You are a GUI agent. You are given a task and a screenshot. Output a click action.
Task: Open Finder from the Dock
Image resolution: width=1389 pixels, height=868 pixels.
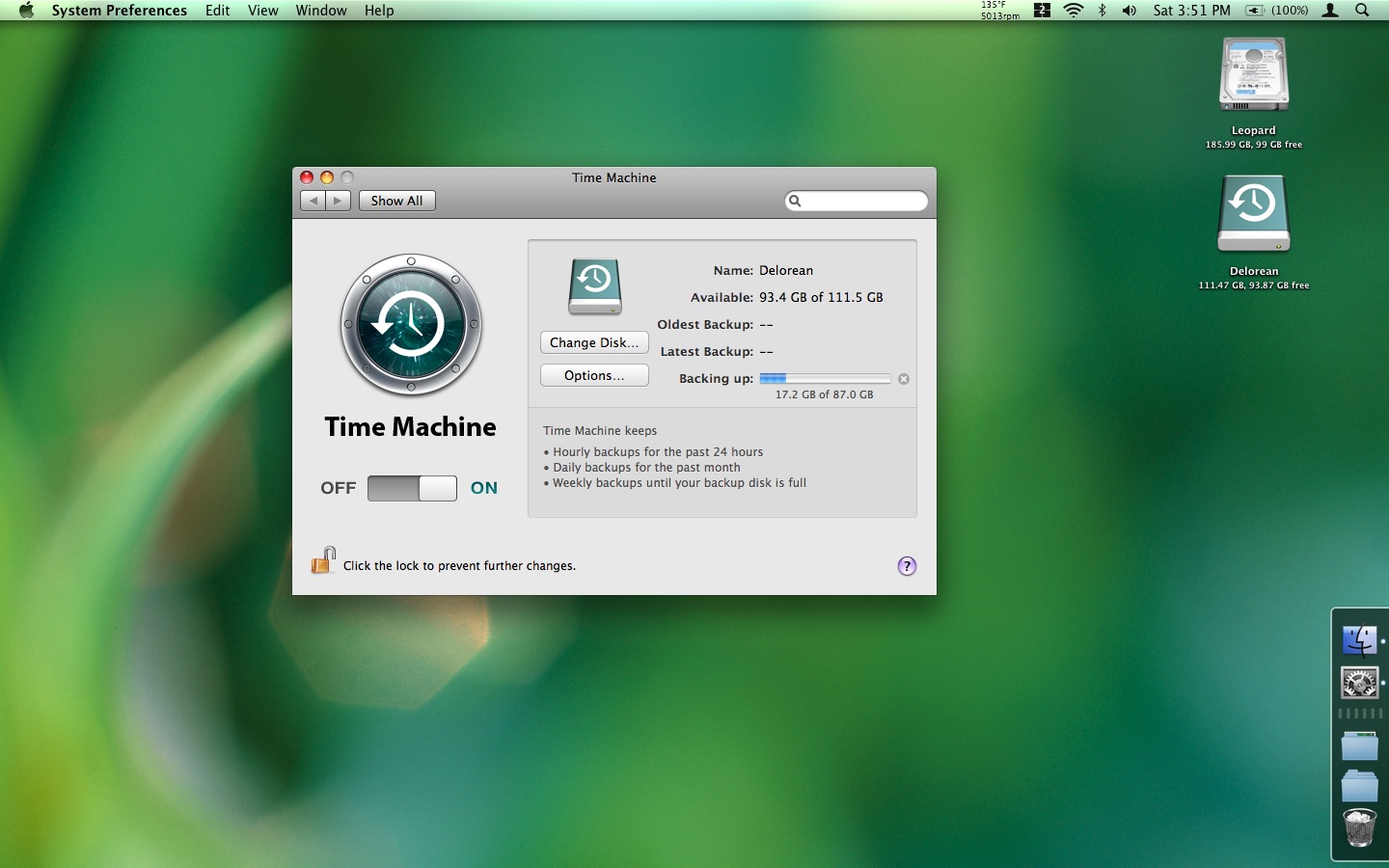[x=1359, y=639]
